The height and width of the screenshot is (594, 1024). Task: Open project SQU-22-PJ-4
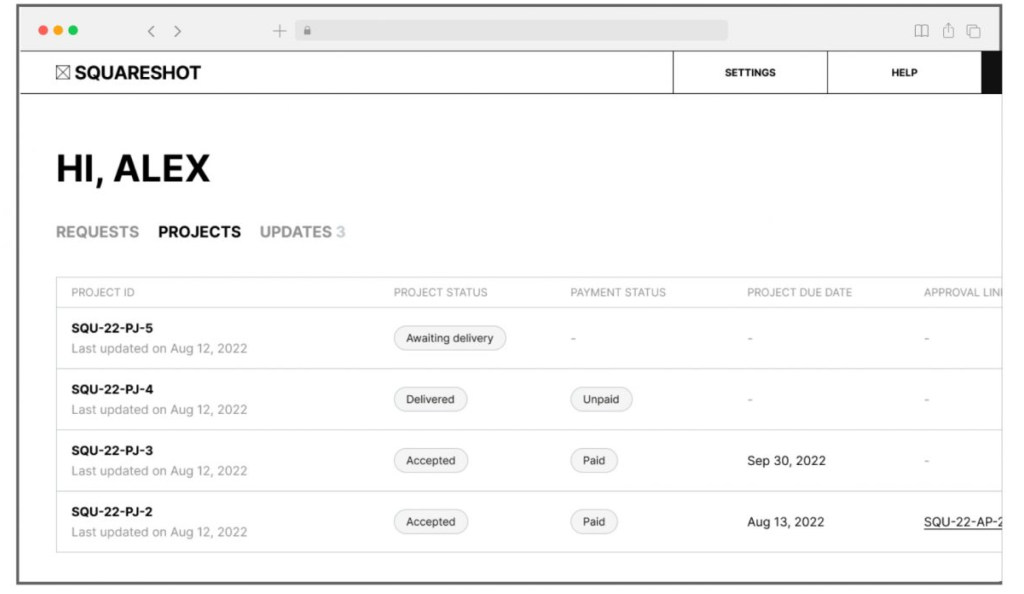click(112, 389)
